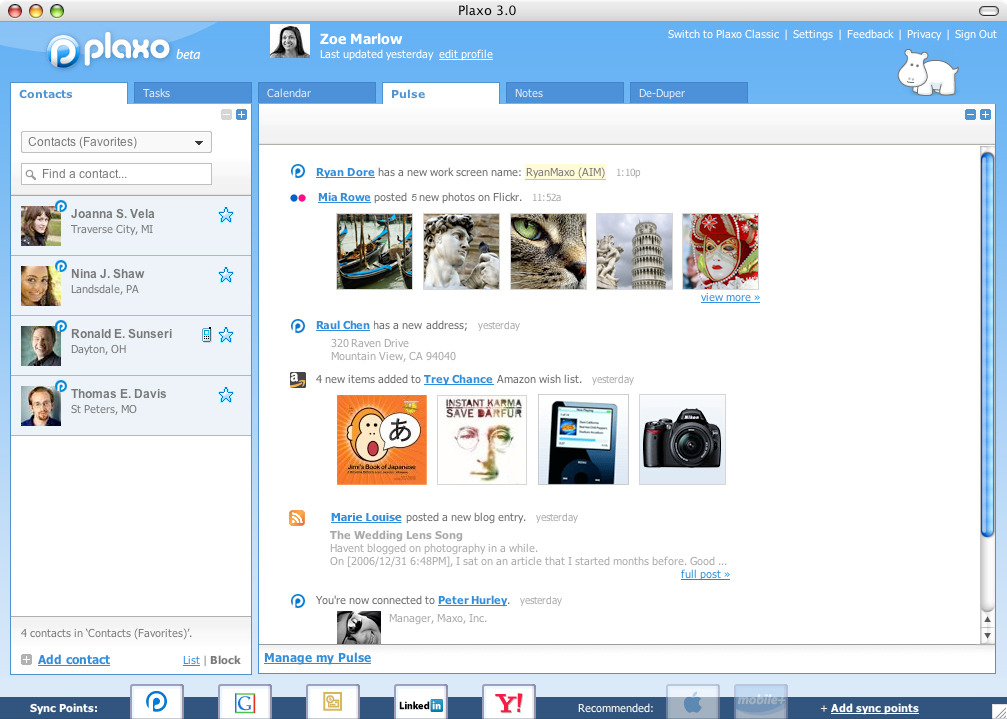Click the recommended Apple sync icon
Screen dimensions: 1007x719
[692, 702]
